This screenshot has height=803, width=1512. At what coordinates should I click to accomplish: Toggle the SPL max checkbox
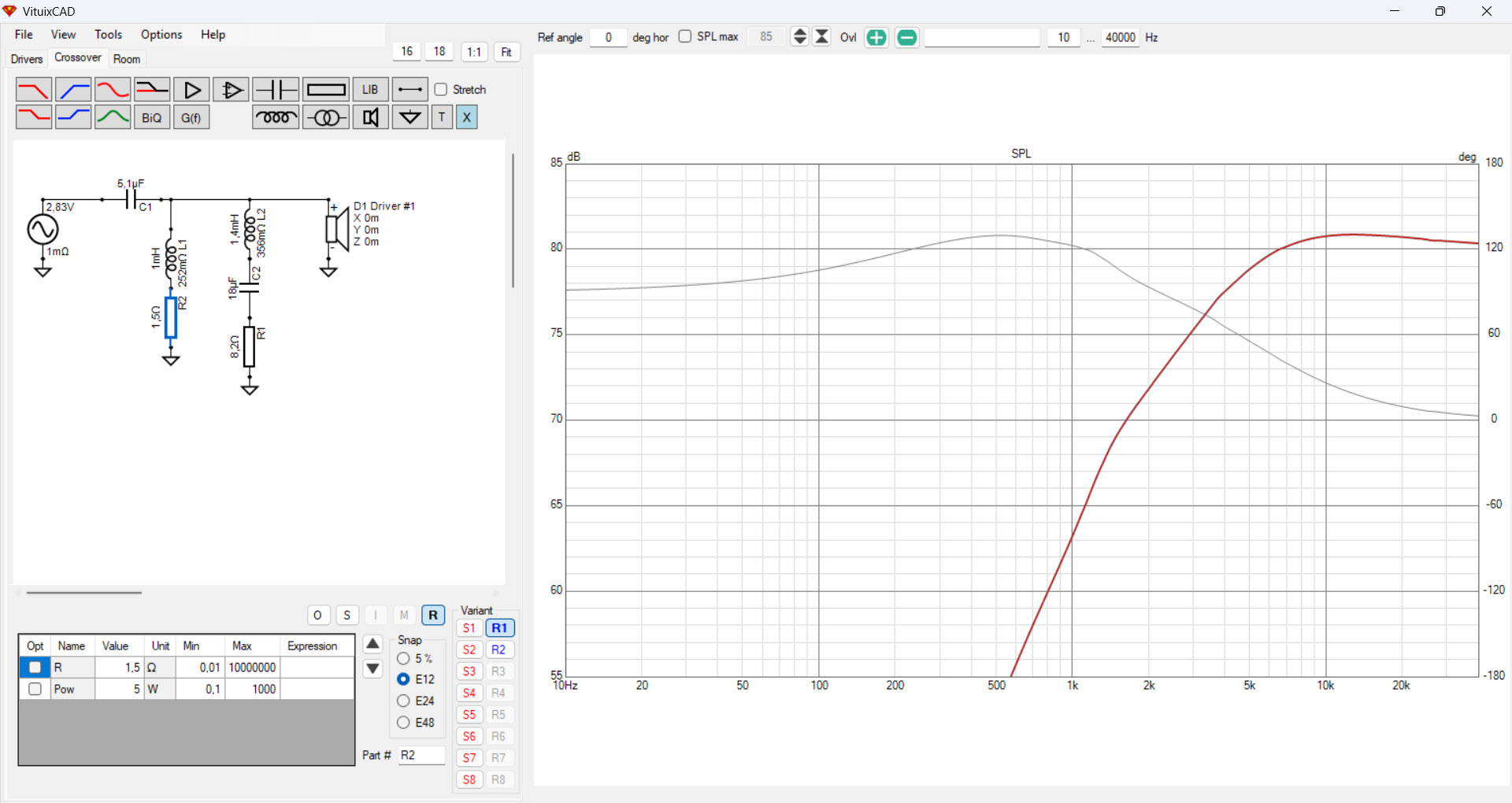685,37
